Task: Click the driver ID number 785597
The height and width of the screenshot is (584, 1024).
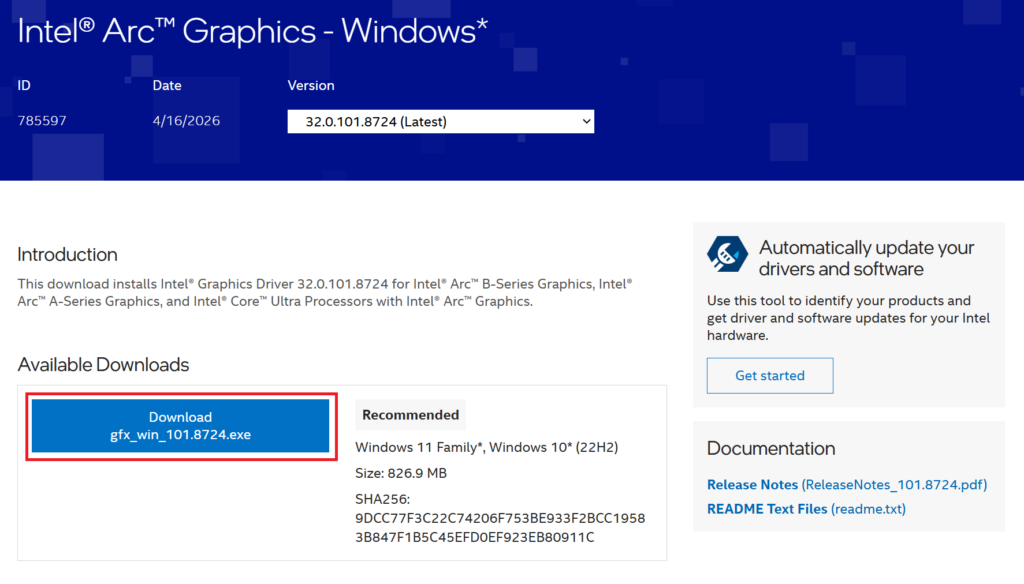Action: click(x=42, y=121)
